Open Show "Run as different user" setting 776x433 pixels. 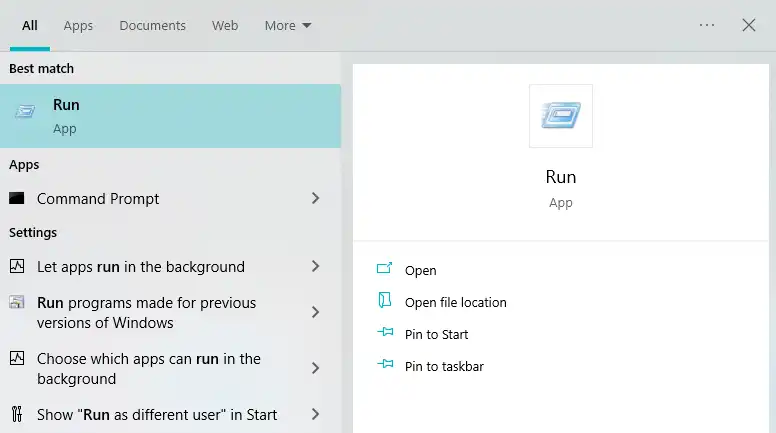(157, 415)
